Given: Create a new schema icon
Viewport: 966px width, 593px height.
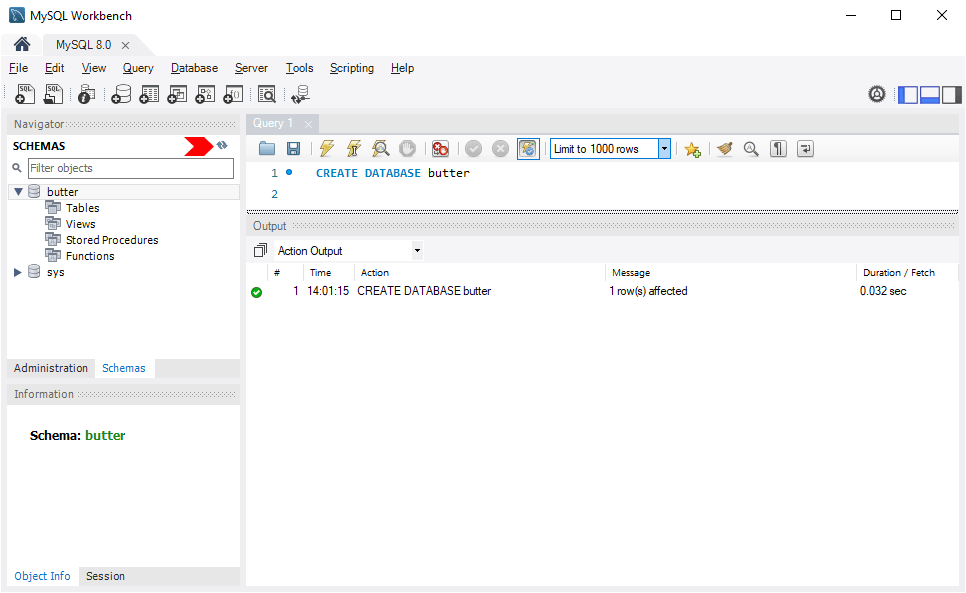Looking at the screenshot, I should click(121, 94).
